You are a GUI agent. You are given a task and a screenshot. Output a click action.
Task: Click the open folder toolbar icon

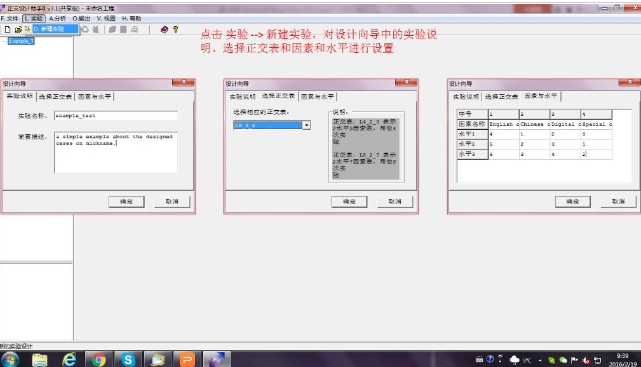(x=18, y=29)
